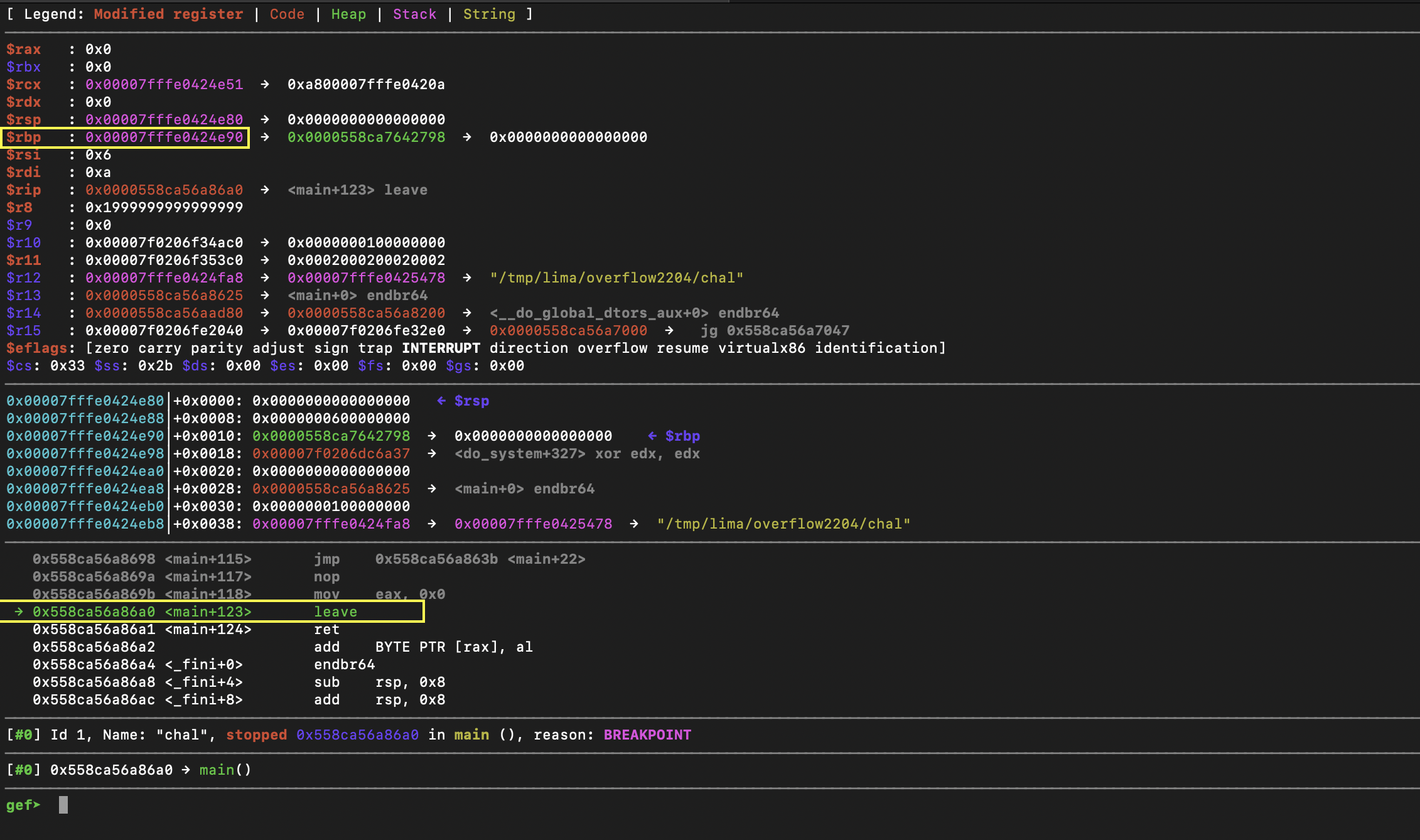
Task: Click stack value 0x0000000100000000 at +0x0030
Action: tap(331, 506)
